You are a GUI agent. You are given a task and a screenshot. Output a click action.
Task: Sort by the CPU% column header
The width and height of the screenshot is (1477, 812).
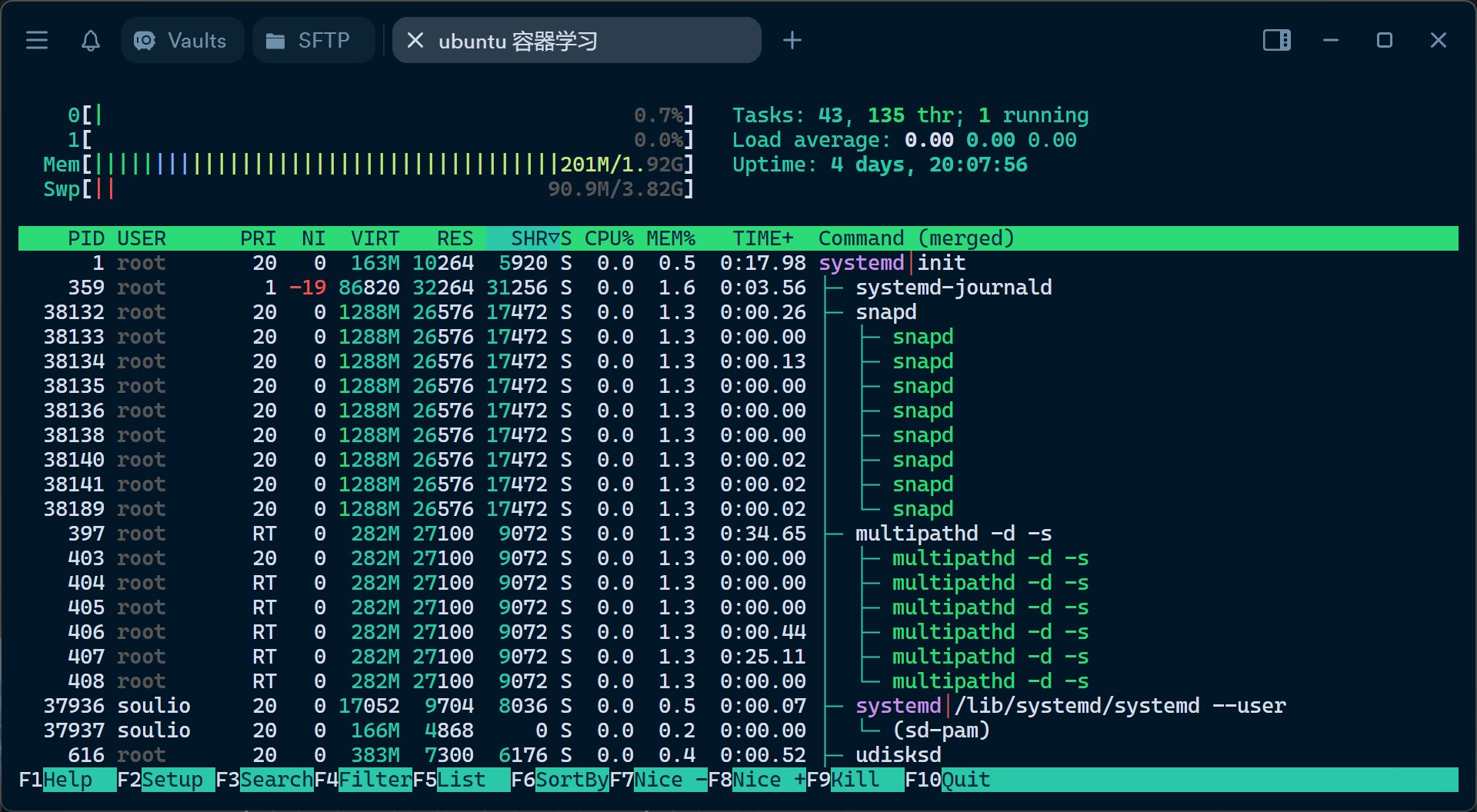[x=609, y=238]
